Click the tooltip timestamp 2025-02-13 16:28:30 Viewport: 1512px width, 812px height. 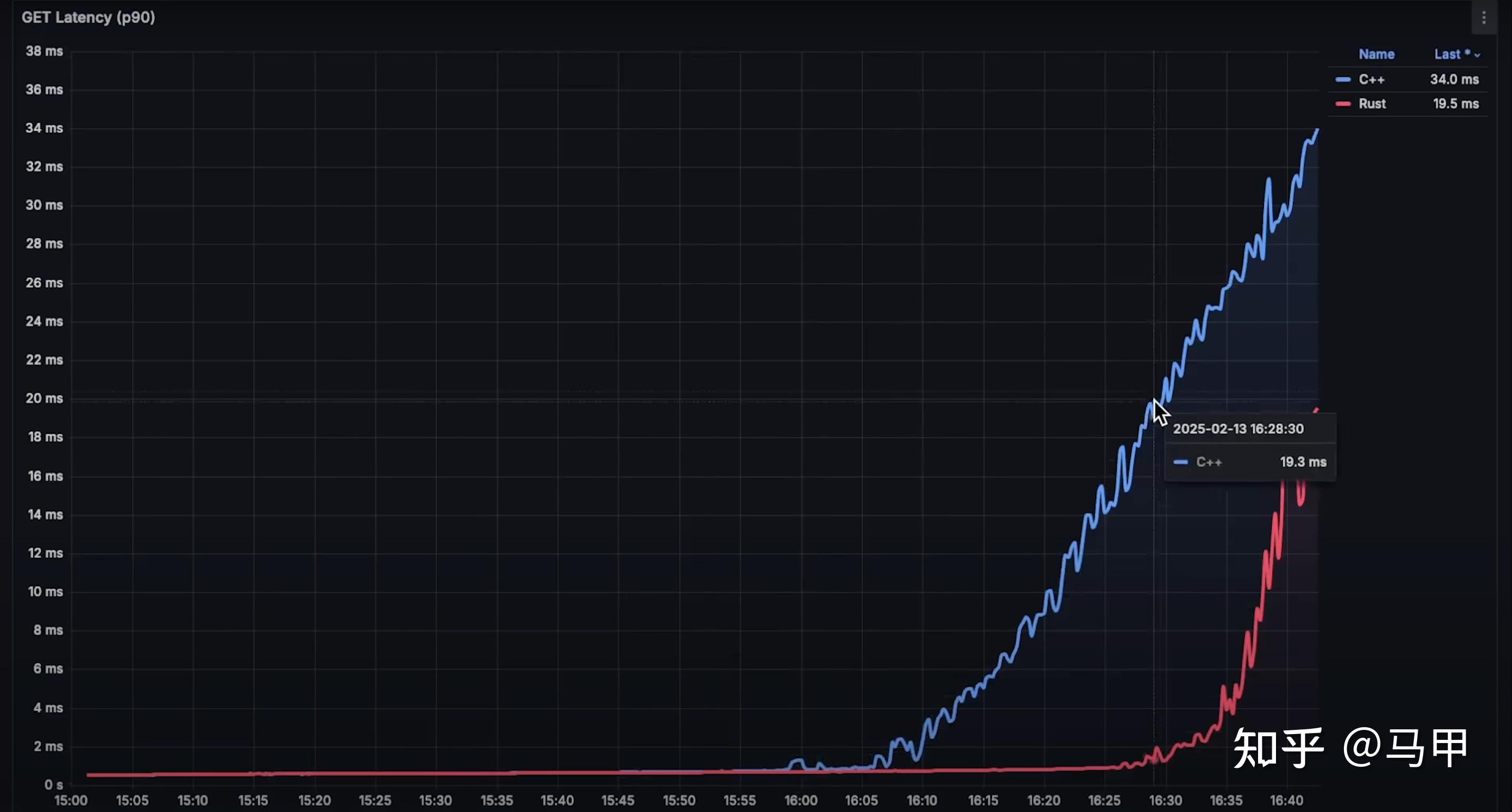click(1238, 429)
